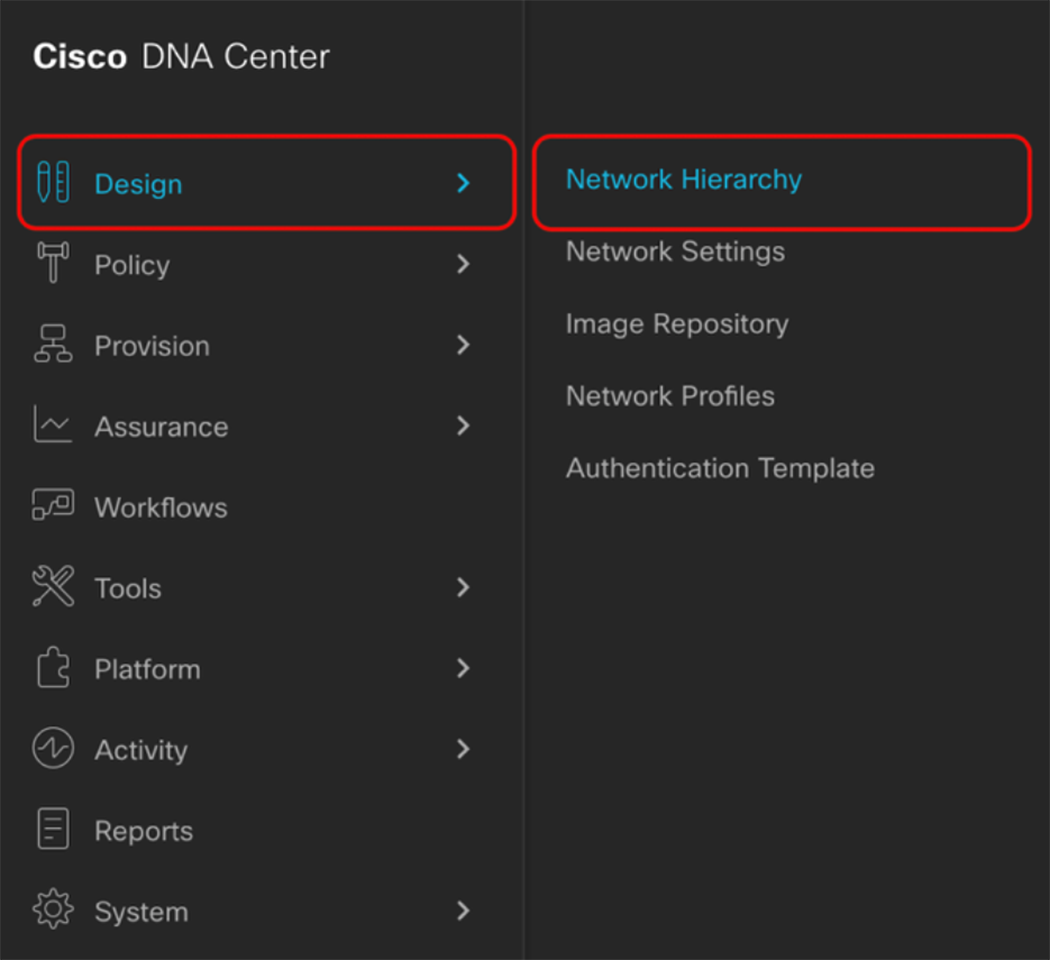Click the Policy gavel icon

(53, 262)
